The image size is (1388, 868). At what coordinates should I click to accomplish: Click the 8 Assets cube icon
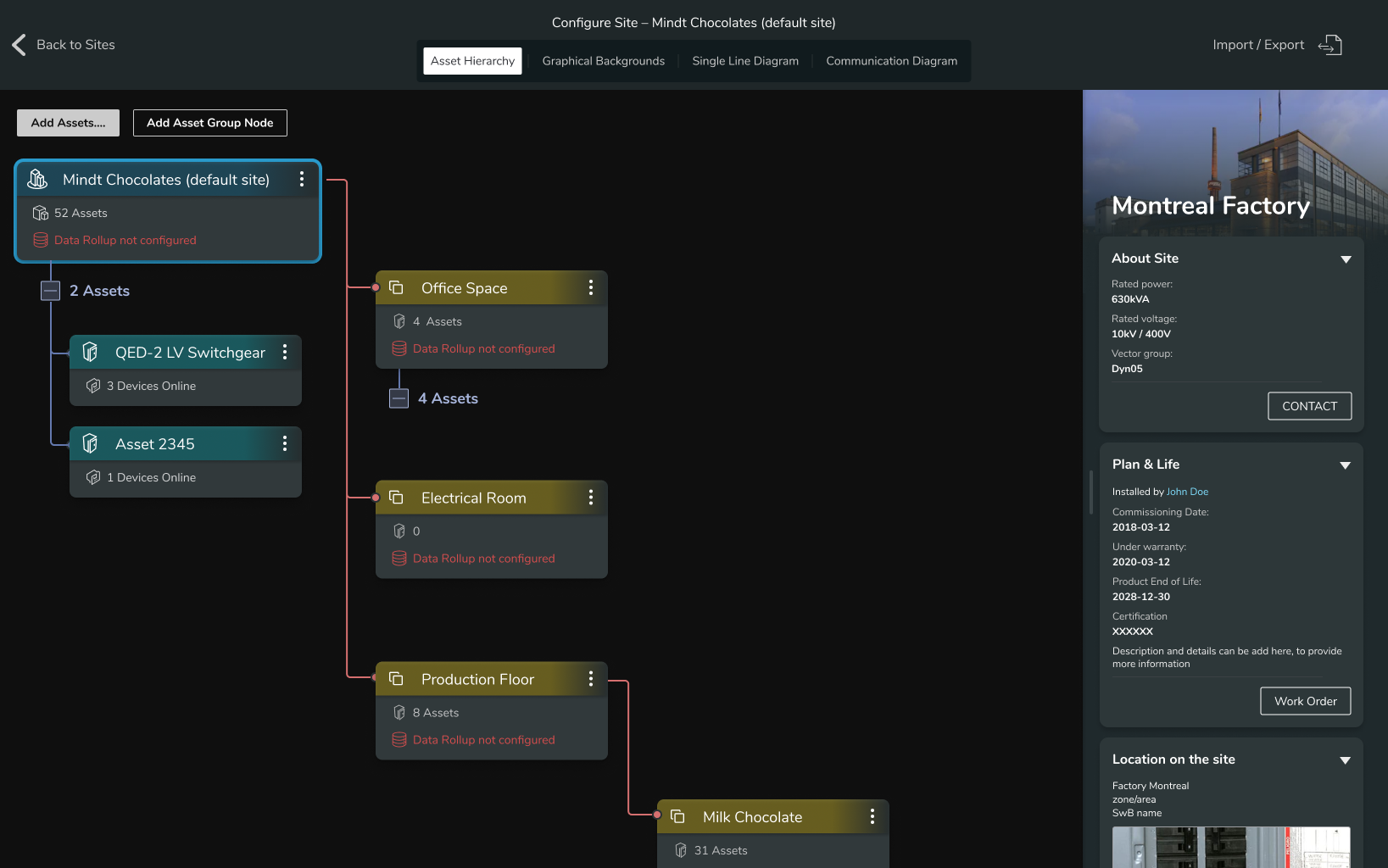click(399, 713)
